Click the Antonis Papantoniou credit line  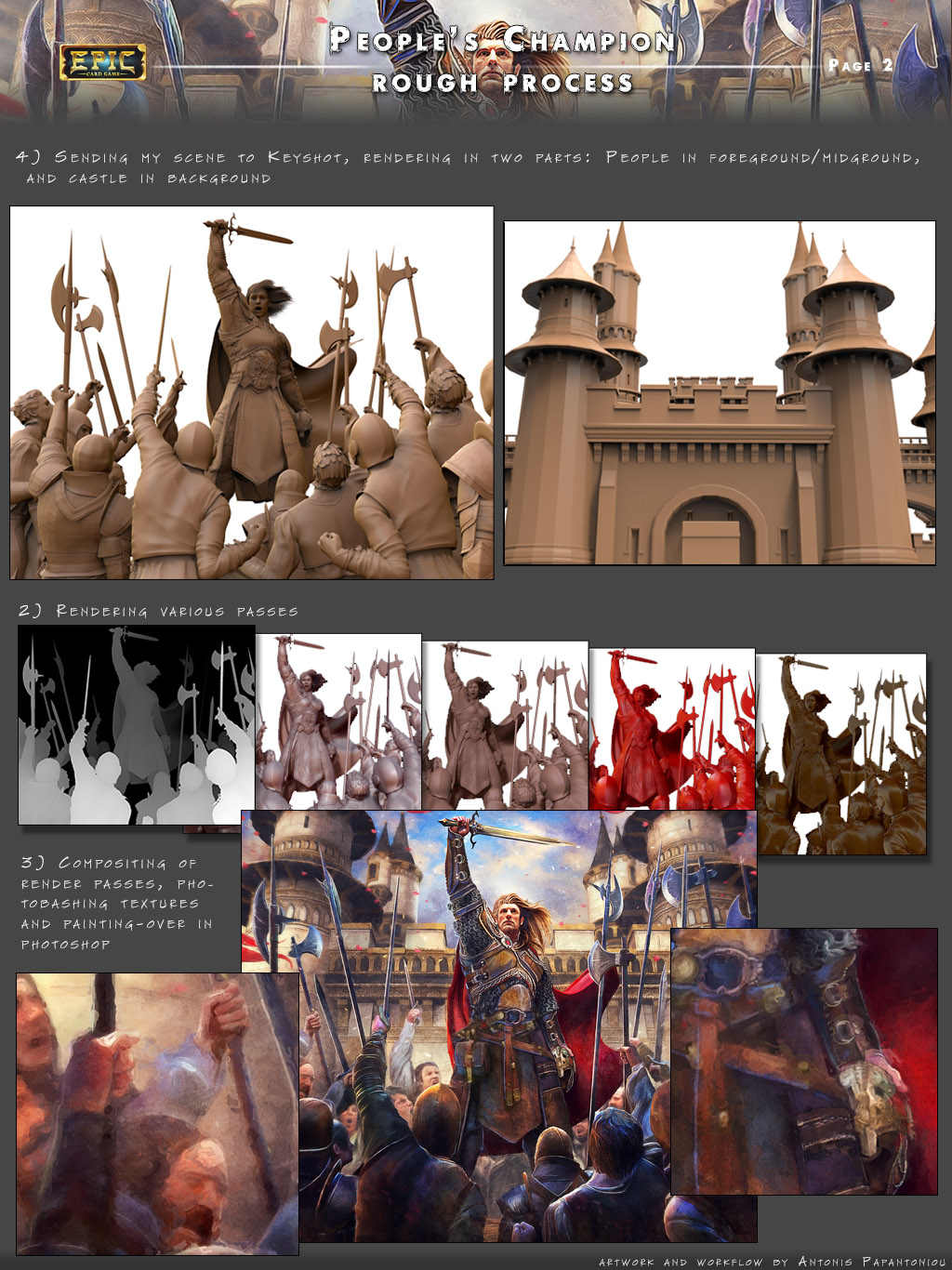772,1262
